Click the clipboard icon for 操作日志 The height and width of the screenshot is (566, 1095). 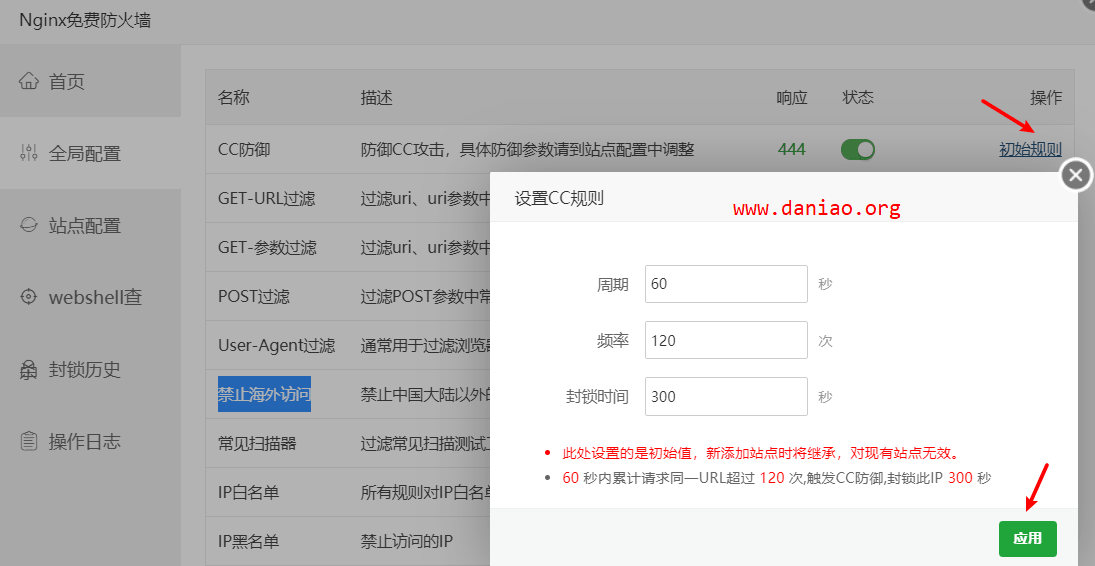click(29, 441)
